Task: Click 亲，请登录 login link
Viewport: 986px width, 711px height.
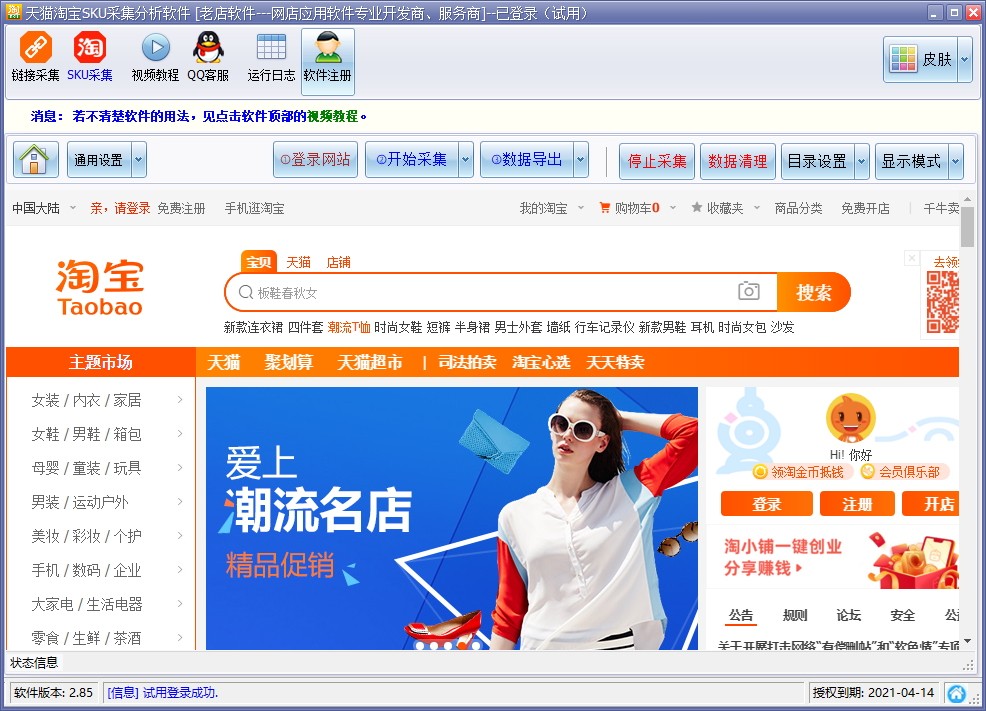Action: pyautogui.click(x=120, y=208)
